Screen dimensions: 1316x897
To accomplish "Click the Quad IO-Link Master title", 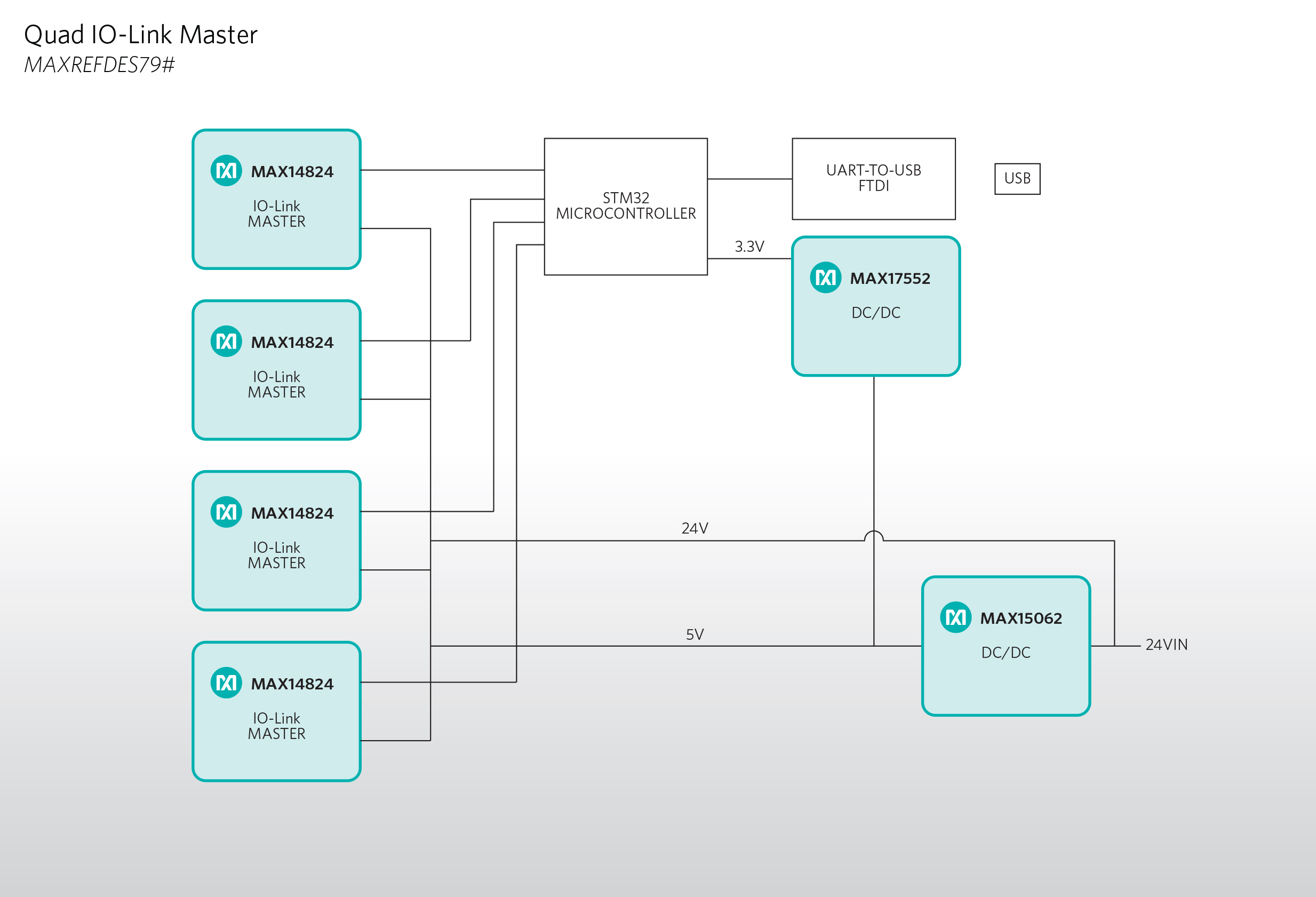I will [x=140, y=35].
